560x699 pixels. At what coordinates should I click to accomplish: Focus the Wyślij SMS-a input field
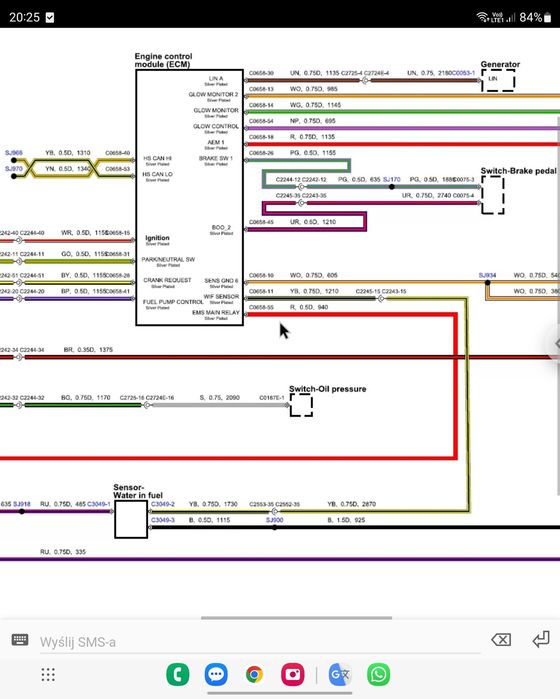(260, 642)
